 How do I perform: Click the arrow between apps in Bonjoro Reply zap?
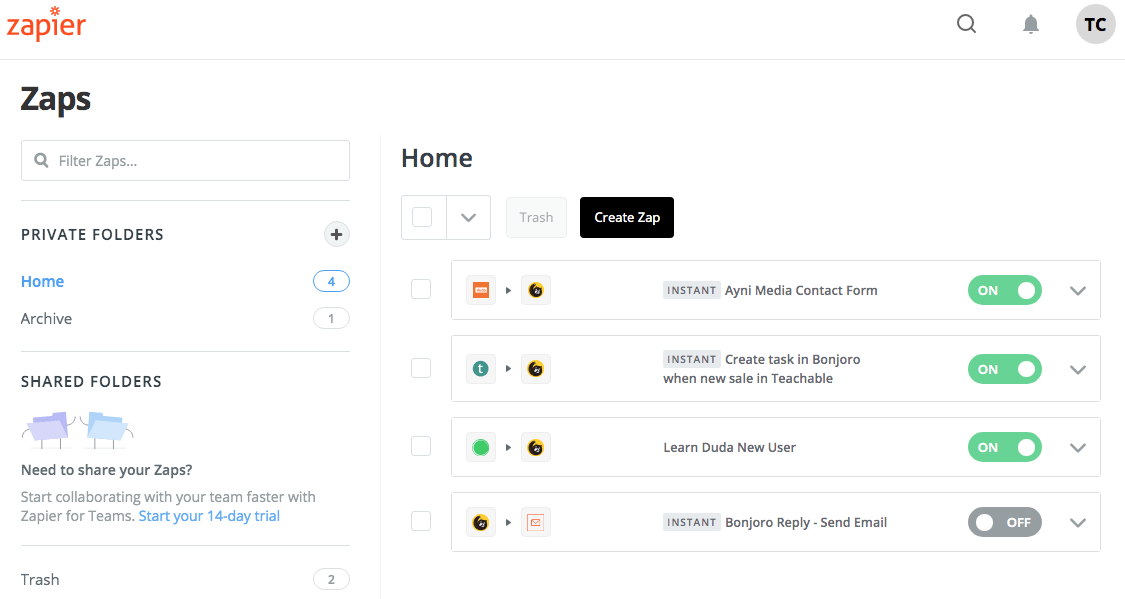tap(508, 522)
